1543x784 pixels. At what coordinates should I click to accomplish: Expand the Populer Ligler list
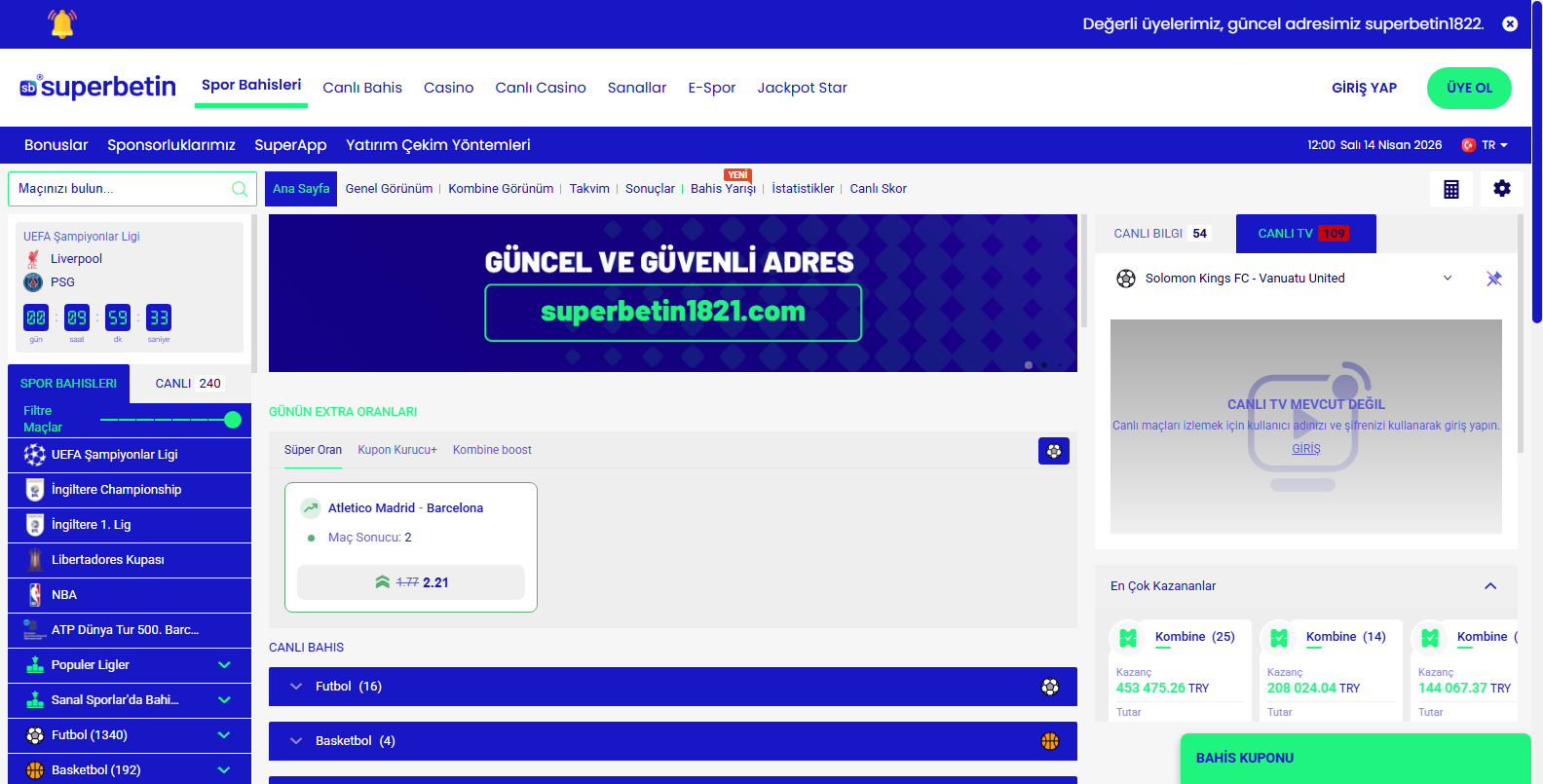(224, 665)
